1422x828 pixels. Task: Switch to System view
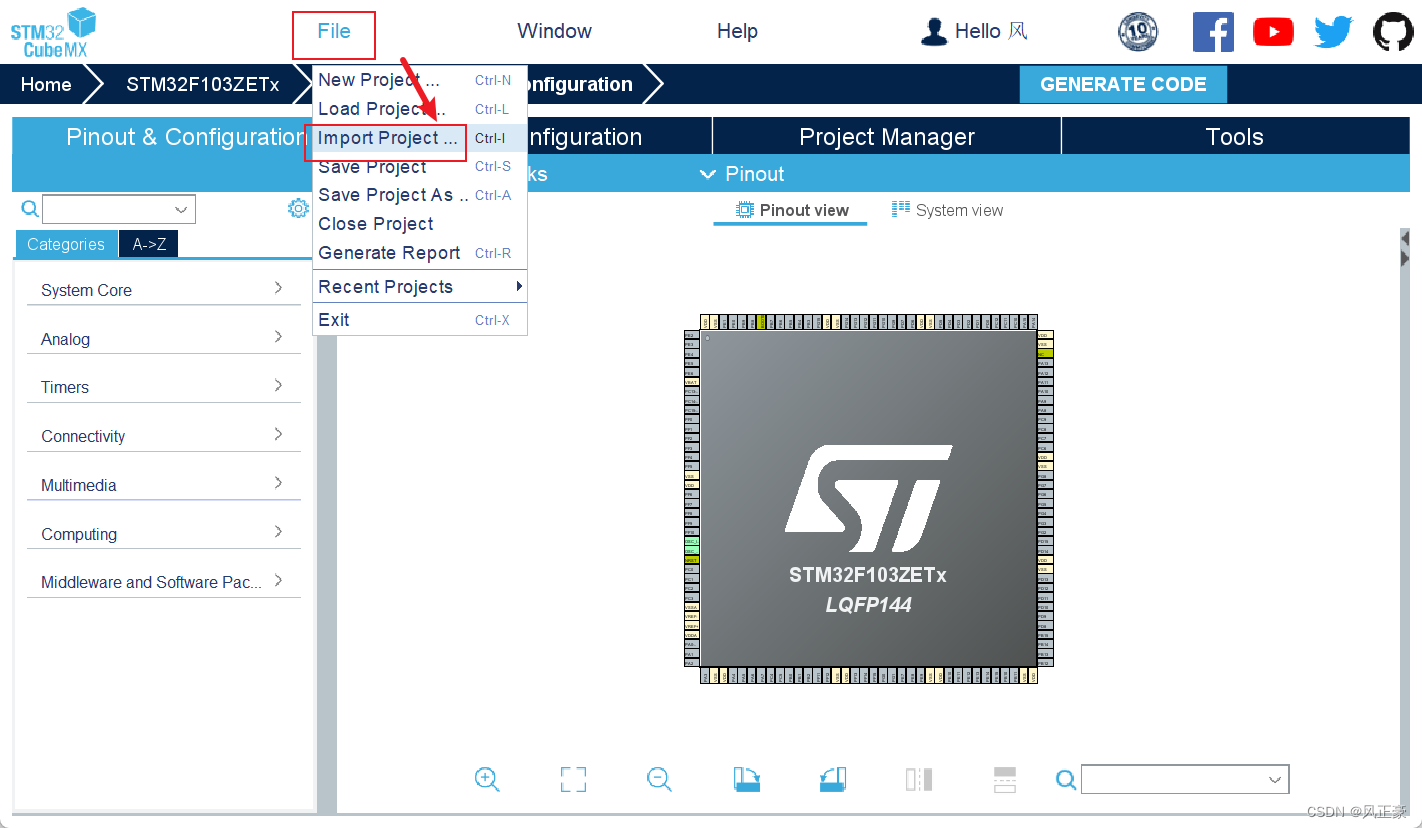[946, 210]
